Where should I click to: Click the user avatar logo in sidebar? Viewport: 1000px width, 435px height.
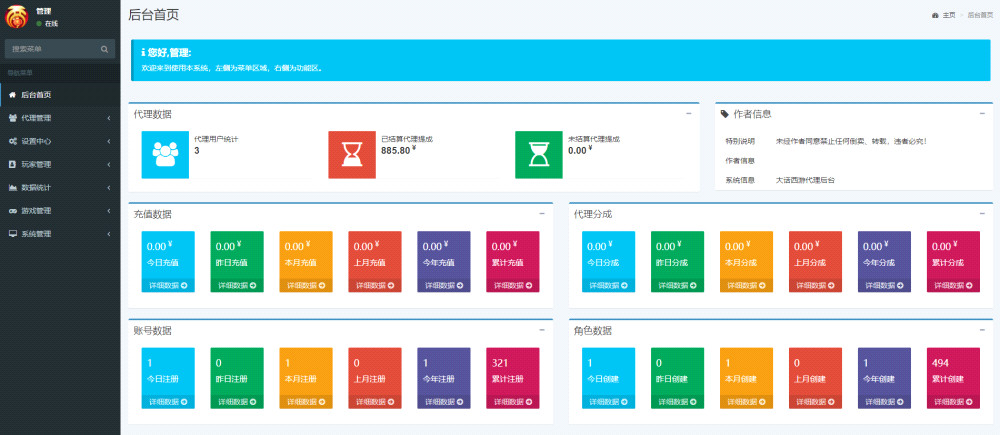(x=17, y=16)
